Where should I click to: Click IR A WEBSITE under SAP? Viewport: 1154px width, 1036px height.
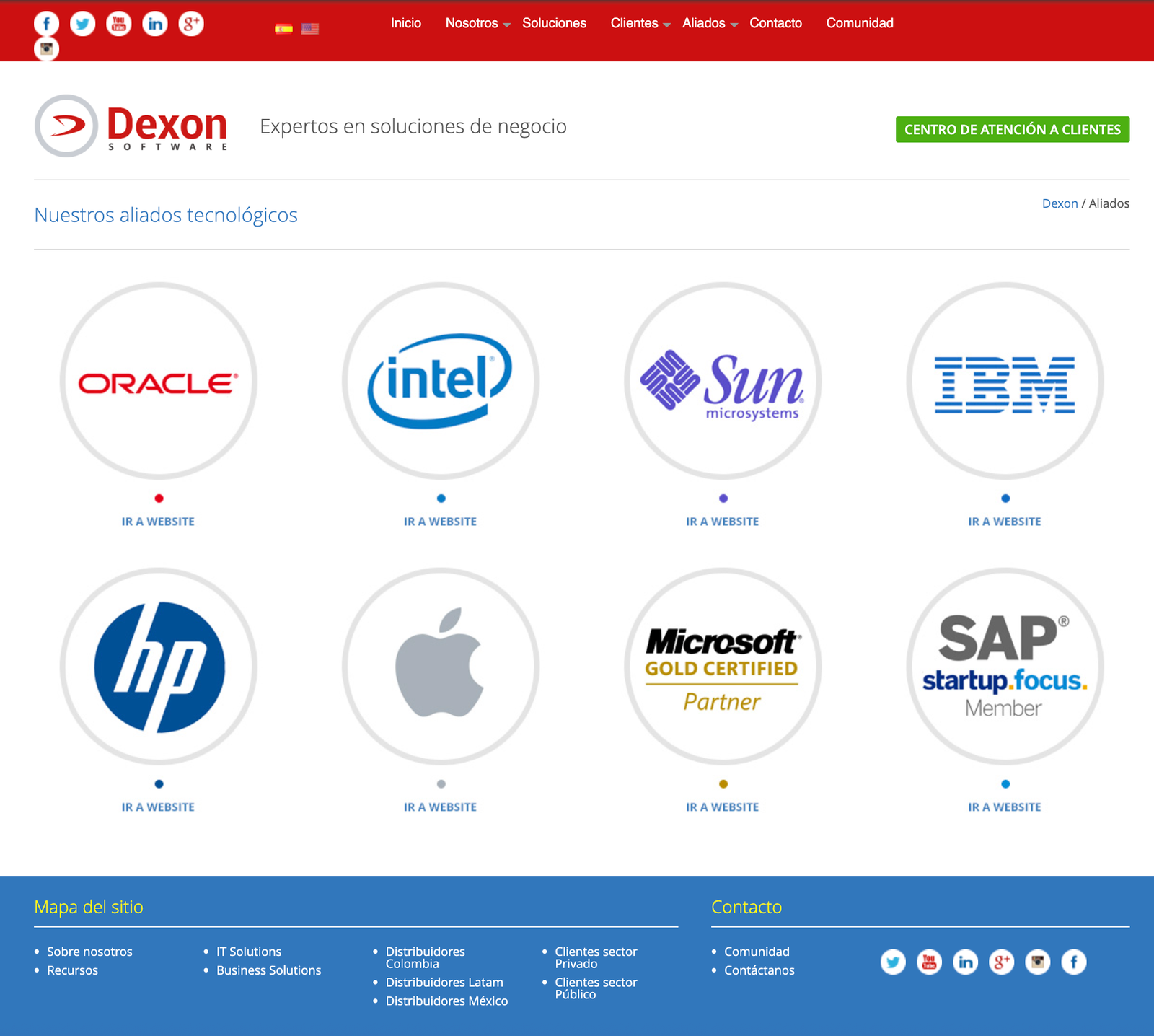[x=1005, y=807]
